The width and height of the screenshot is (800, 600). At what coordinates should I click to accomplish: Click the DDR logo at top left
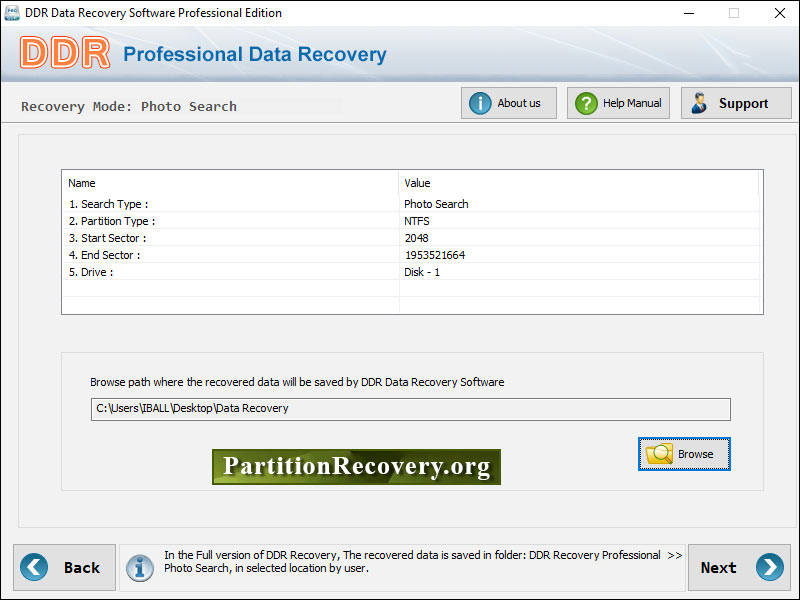(x=64, y=54)
